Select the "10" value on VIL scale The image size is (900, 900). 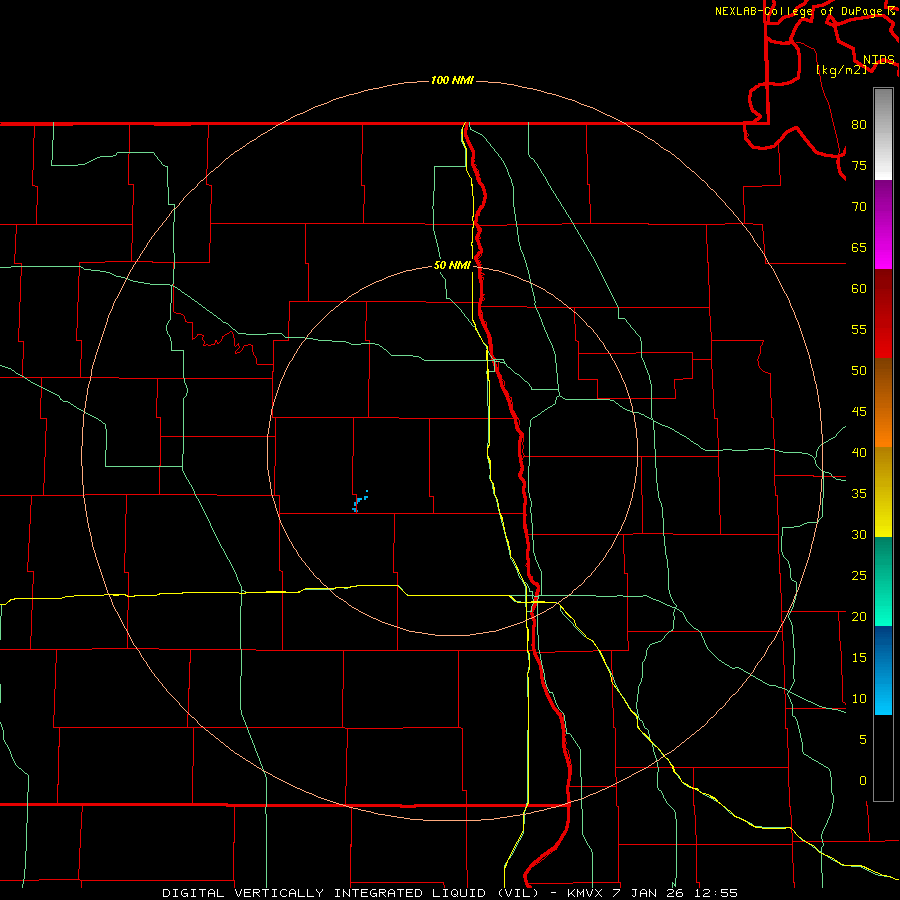(x=859, y=699)
